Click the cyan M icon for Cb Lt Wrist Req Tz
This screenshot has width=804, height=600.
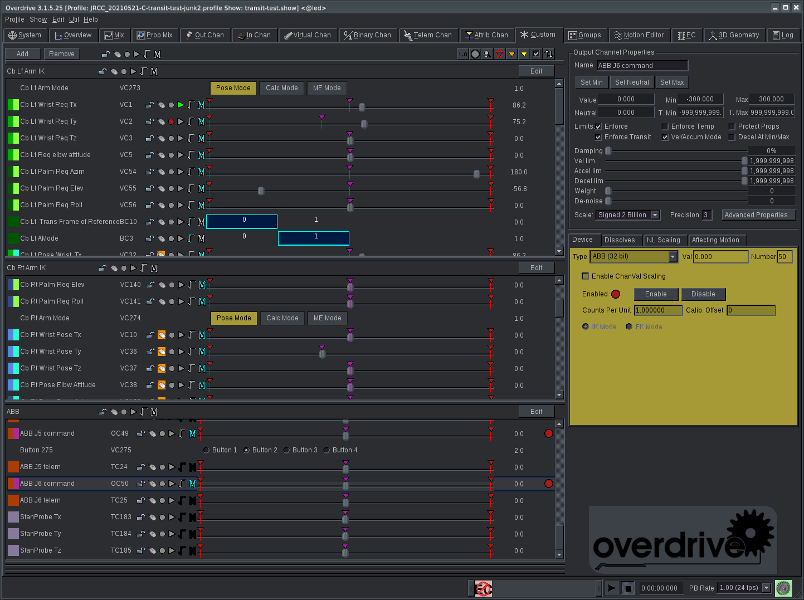pos(201,138)
